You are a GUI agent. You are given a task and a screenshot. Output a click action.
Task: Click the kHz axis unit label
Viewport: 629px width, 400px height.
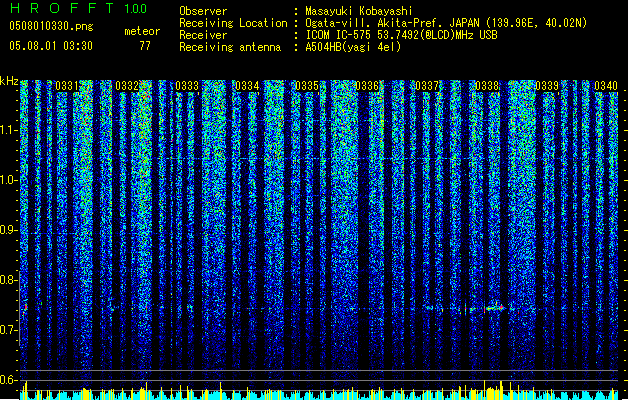click(9, 81)
